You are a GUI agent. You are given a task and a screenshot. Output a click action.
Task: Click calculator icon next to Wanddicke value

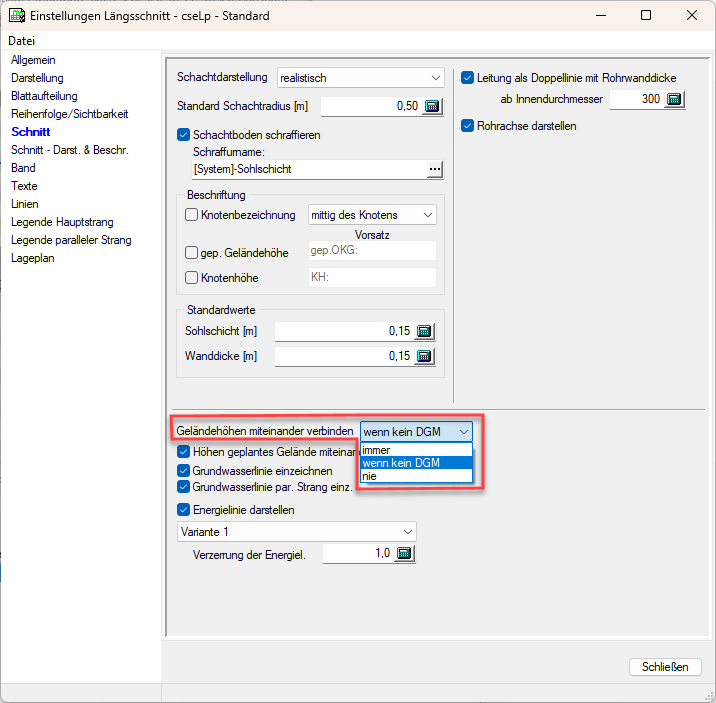click(x=424, y=356)
